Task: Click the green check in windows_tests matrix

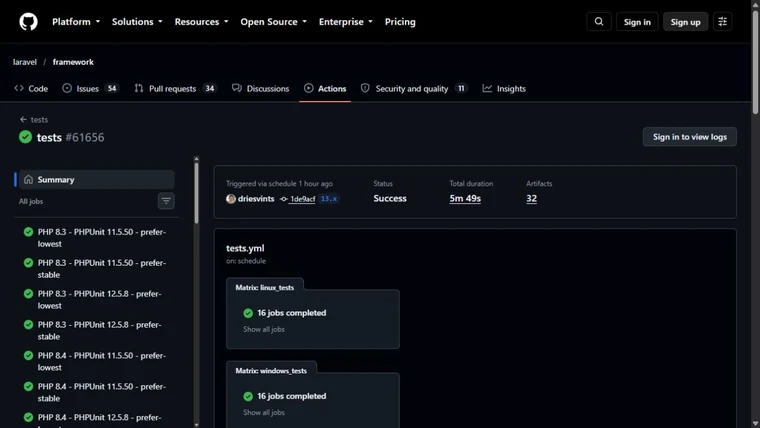Action: (248, 396)
